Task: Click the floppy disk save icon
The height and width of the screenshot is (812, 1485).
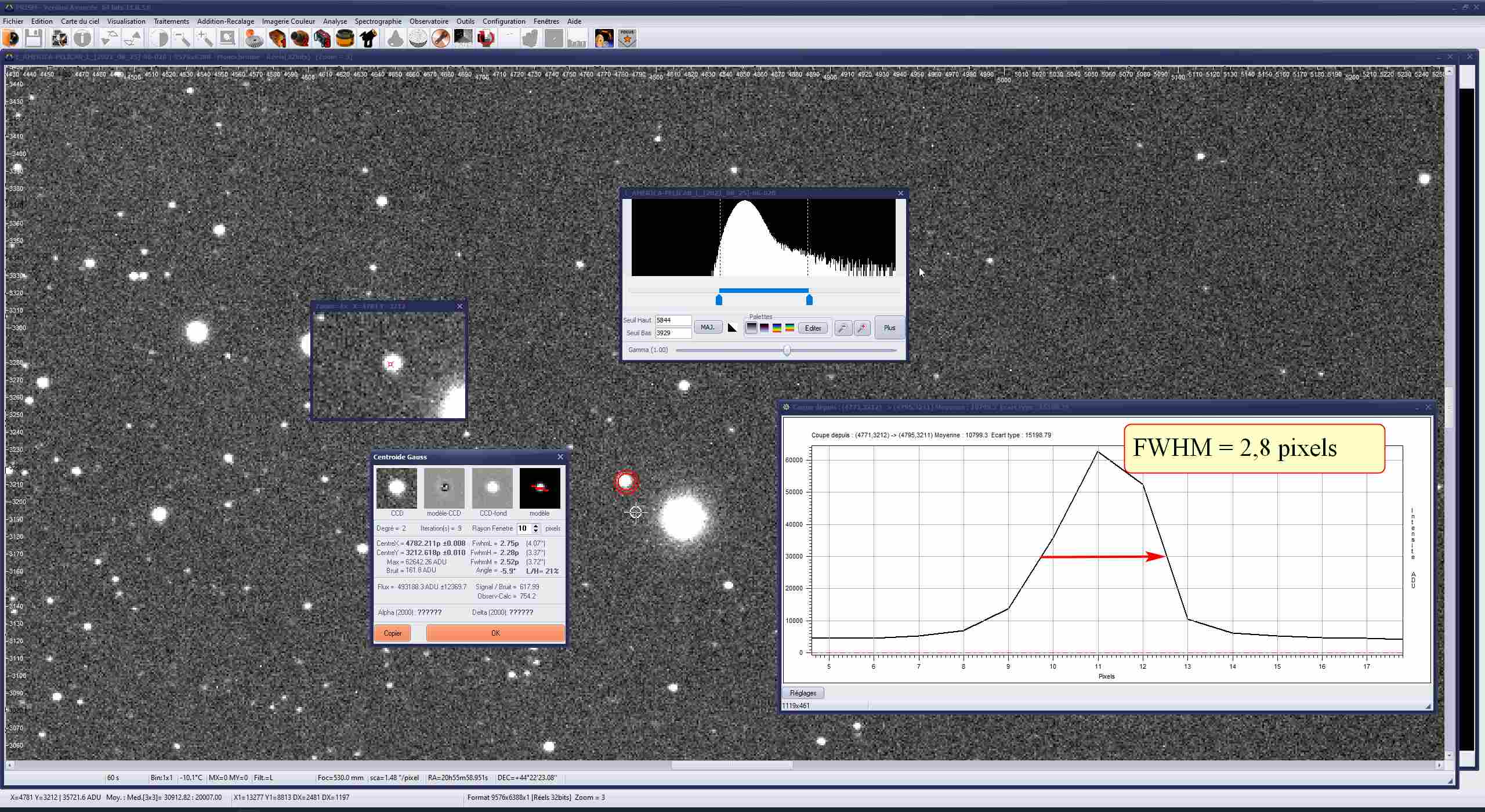Action: [x=33, y=39]
